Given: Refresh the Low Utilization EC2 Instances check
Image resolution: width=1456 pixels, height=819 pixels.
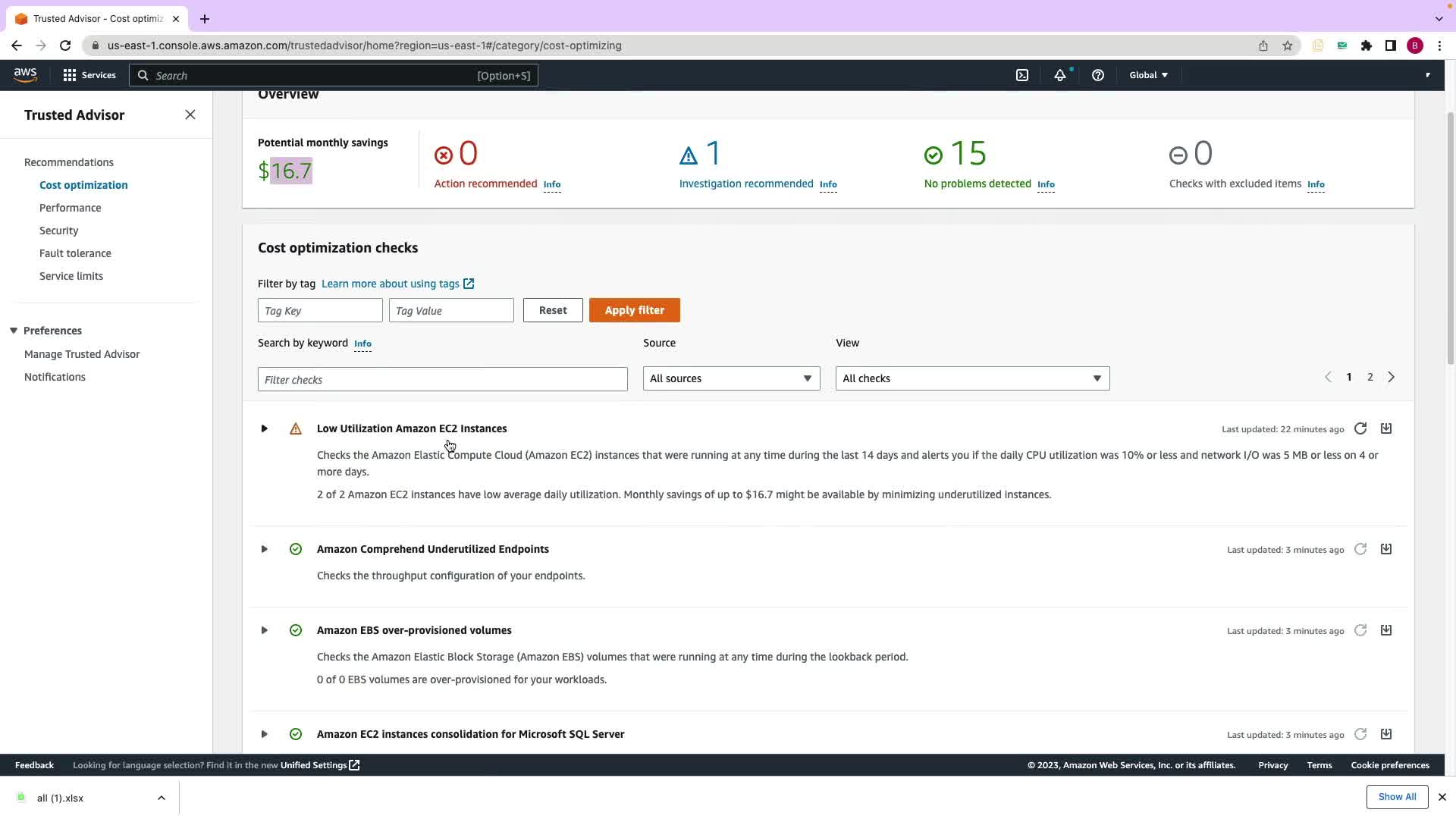Looking at the screenshot, I should 1360,428.
